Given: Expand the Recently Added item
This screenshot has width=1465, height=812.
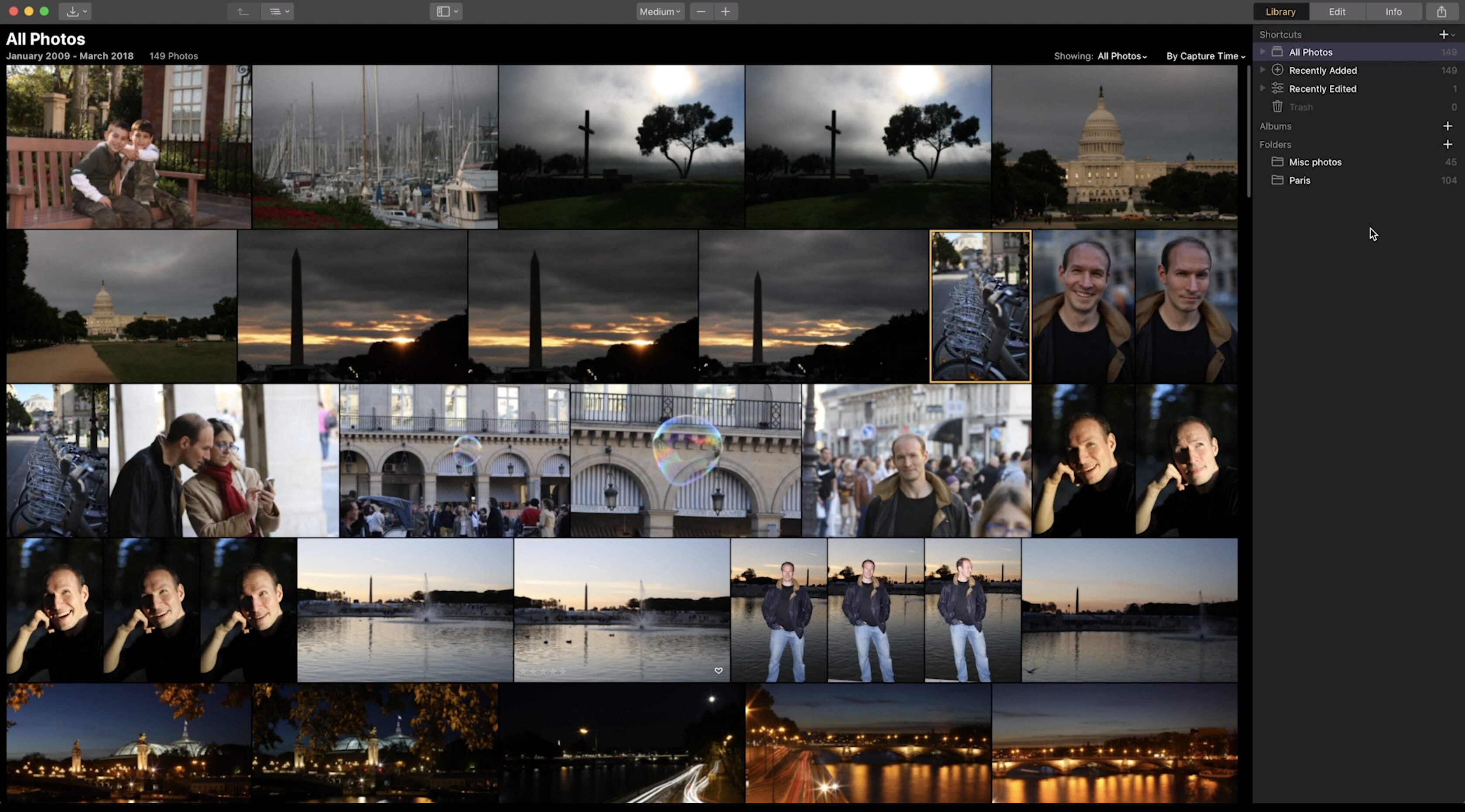Looking at the screenshot, I should point(1262,70).
